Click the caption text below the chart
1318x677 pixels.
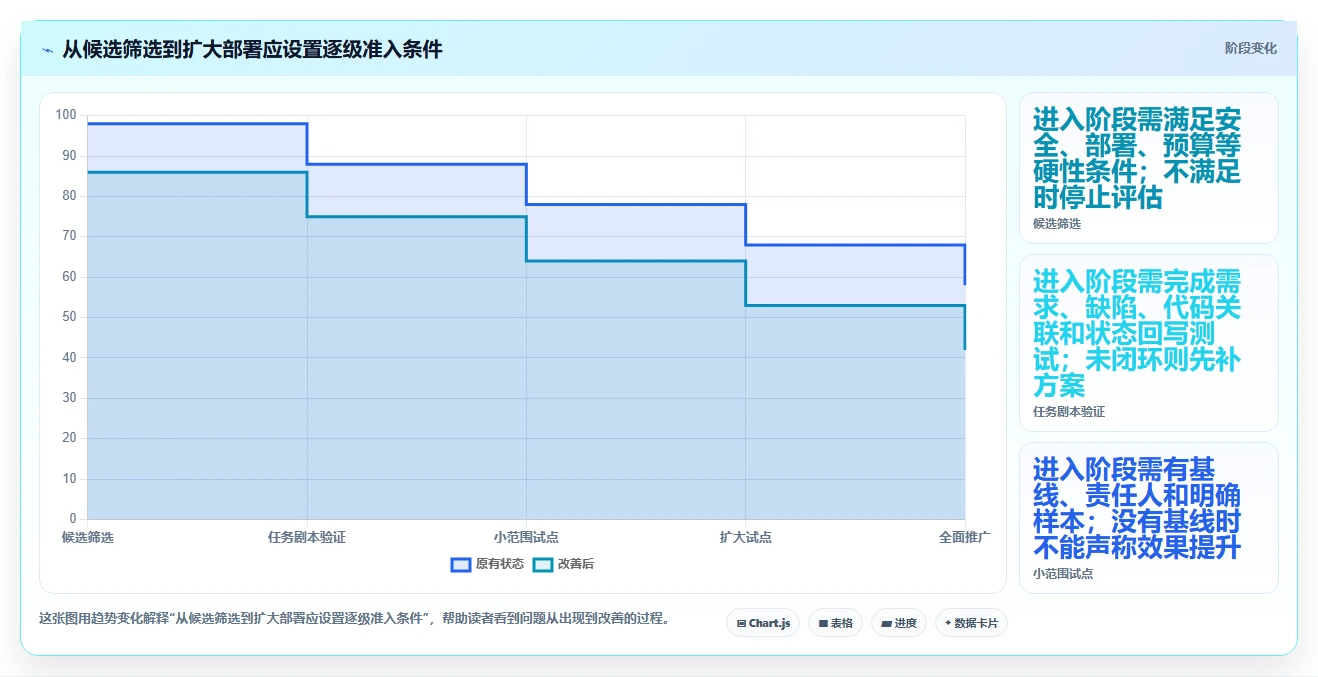tap(354, 618)
